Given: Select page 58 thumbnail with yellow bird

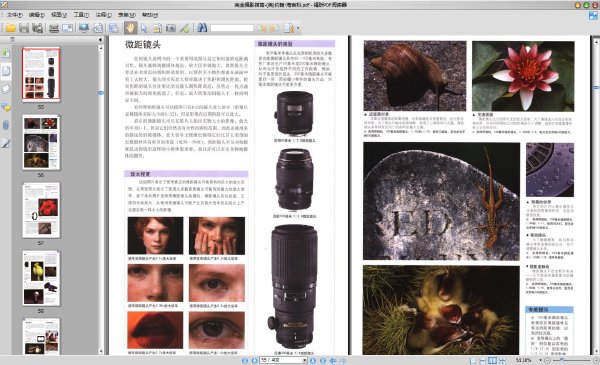Looking at the screenshot, I should (41, 278).
